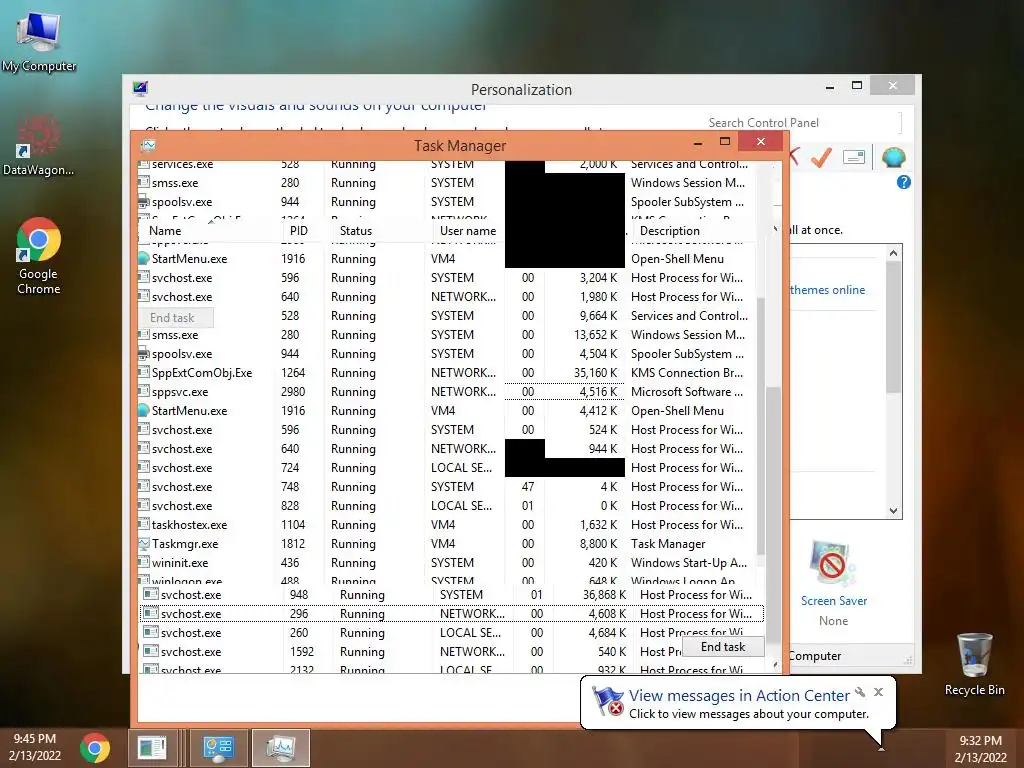Click the Task Manager description cell for Taskmgr.exe

[667, 543]
